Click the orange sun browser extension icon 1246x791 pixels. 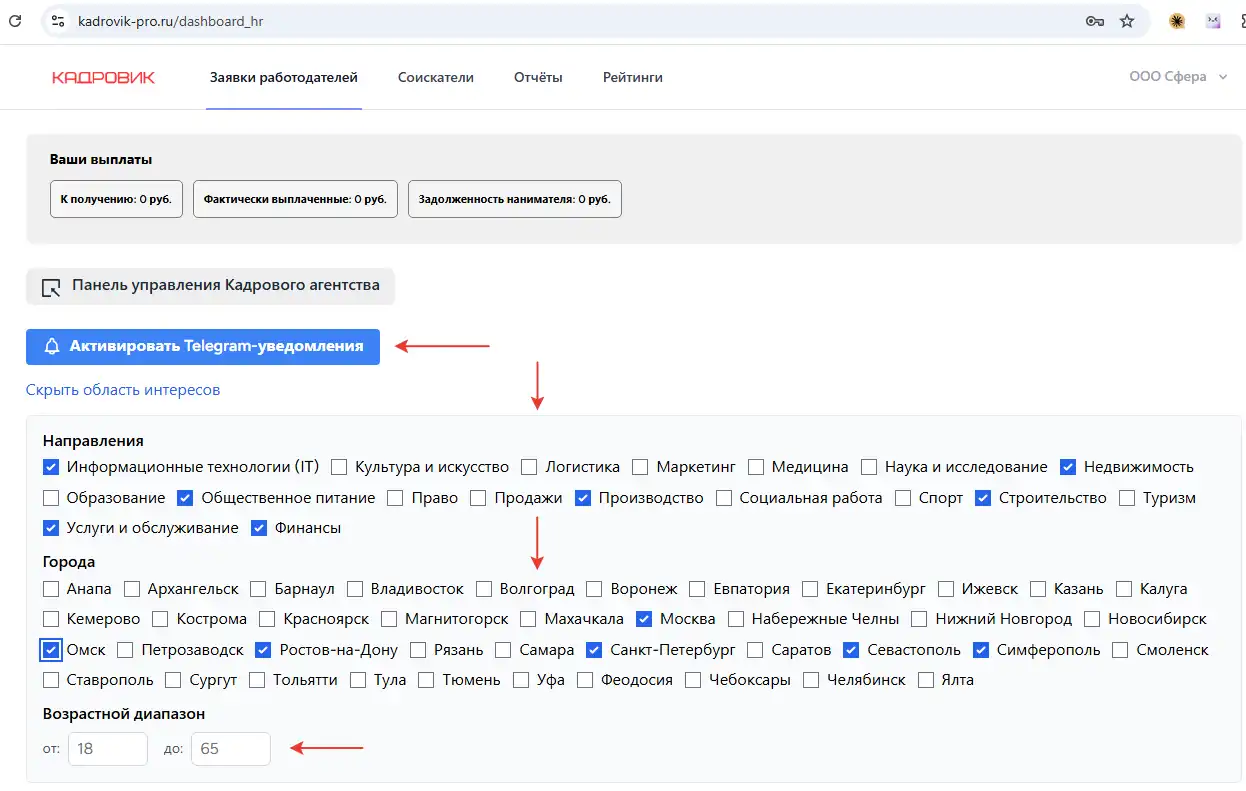click(1177, 21)
